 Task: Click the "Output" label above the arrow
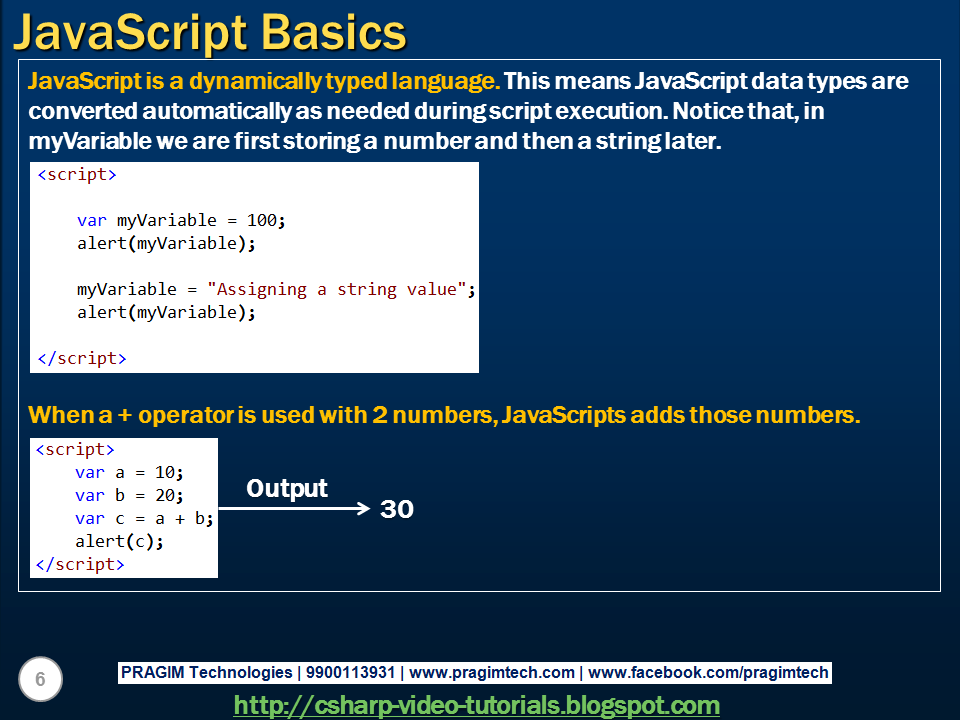tap(287, 488)
